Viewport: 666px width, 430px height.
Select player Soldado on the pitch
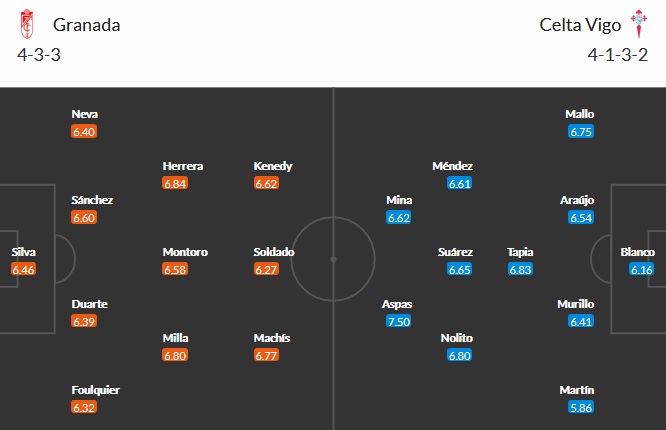pos(274,252)
